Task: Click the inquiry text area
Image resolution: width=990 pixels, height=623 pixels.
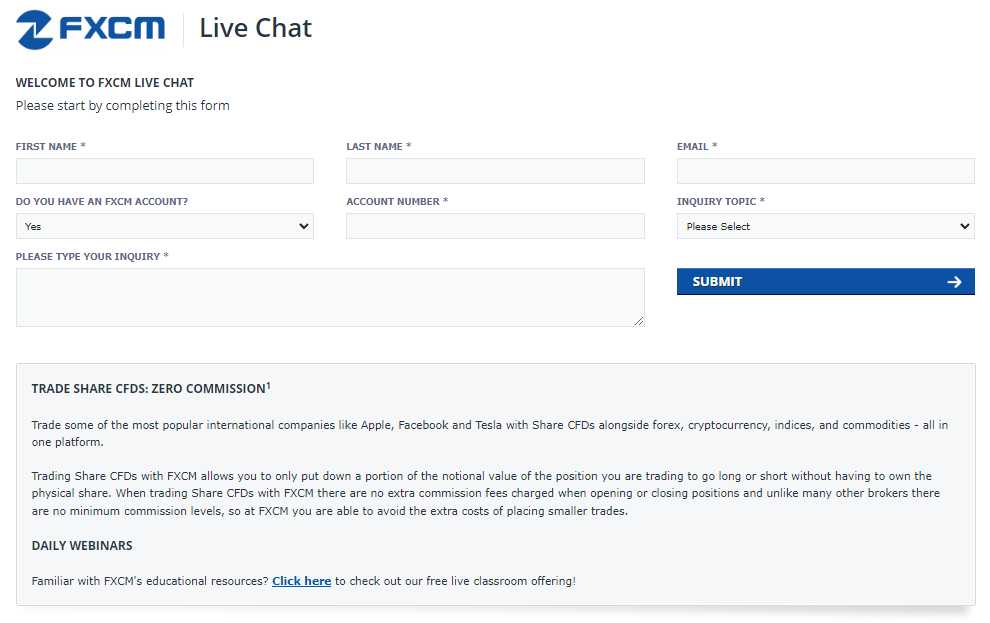Action: (330, 297)
